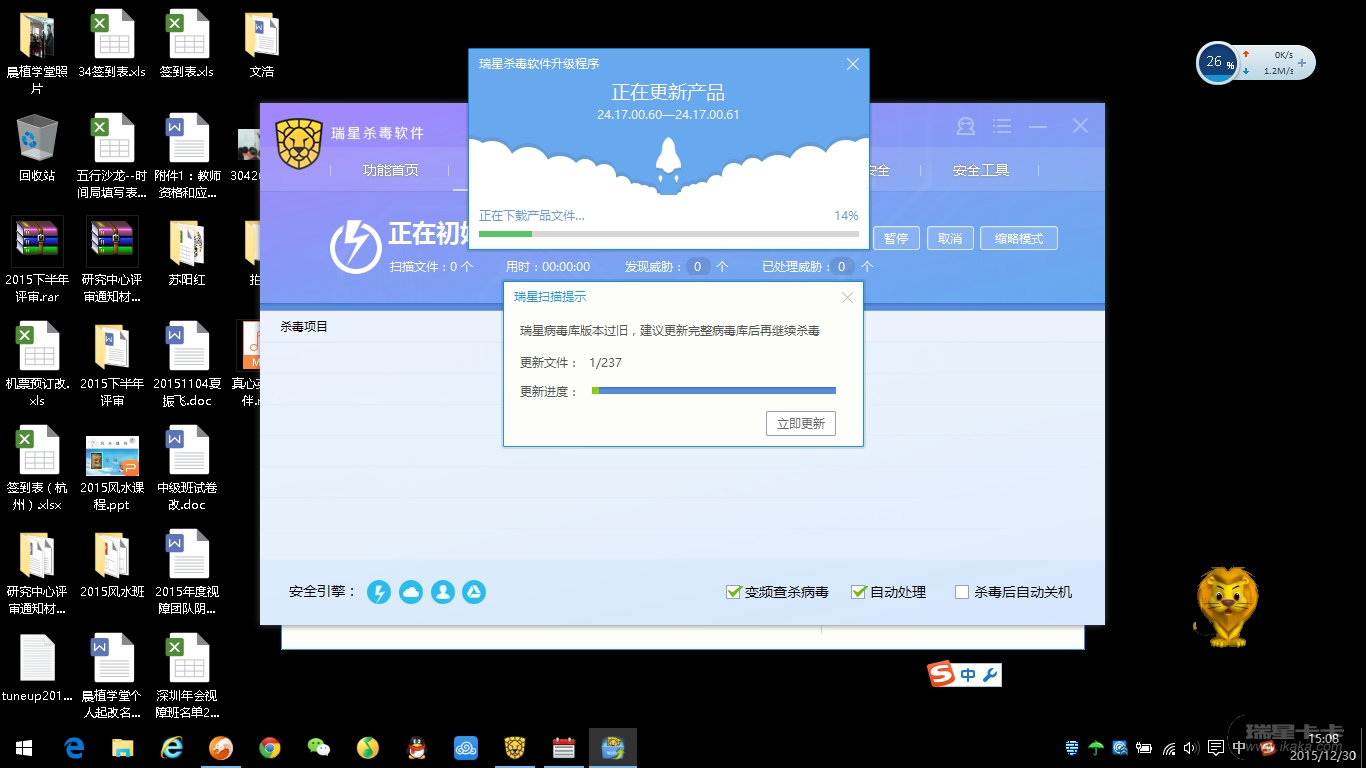The image size is (1366, 768).
Task: Open the Rising main menu list icon
Action: point(1002,126)
